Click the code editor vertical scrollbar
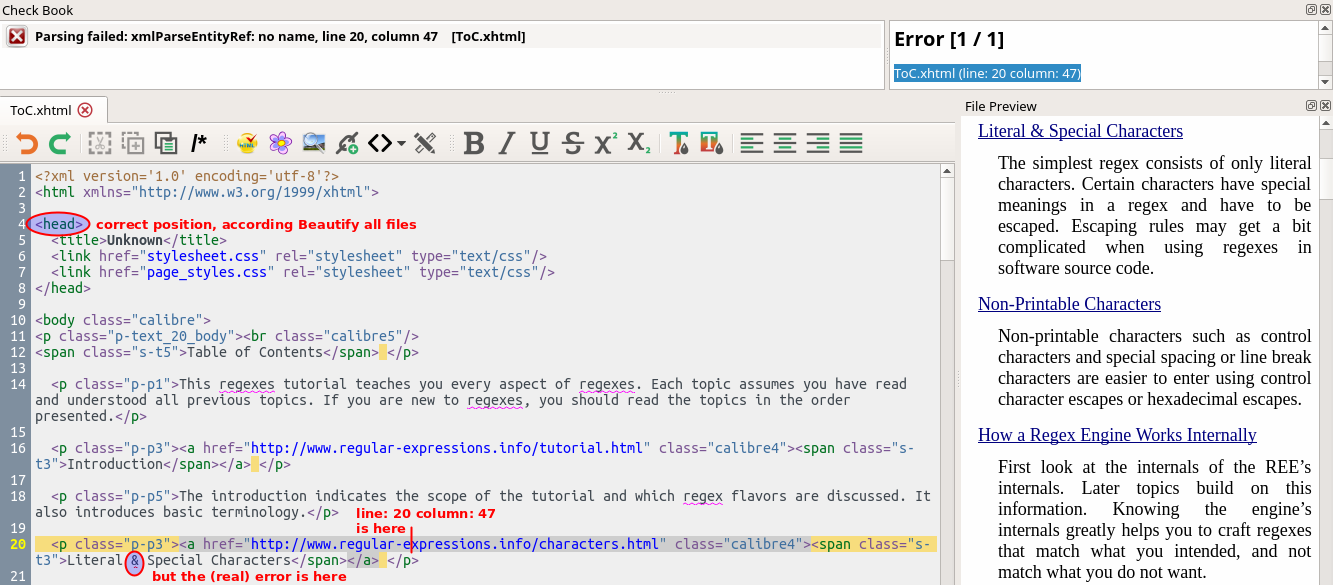The height and width of the screenshot is (585, 1333). pyautogui.click(x=947, y=375)
